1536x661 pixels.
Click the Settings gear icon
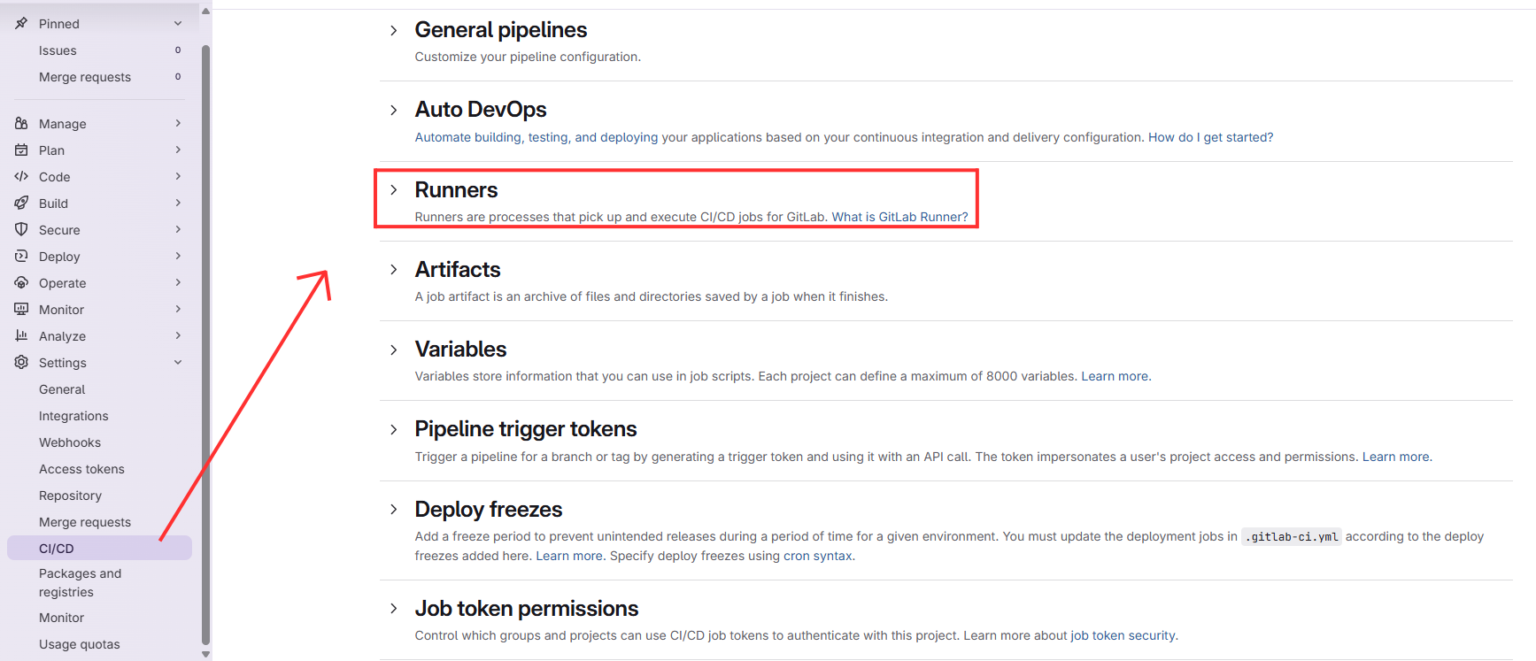point(22,362)
